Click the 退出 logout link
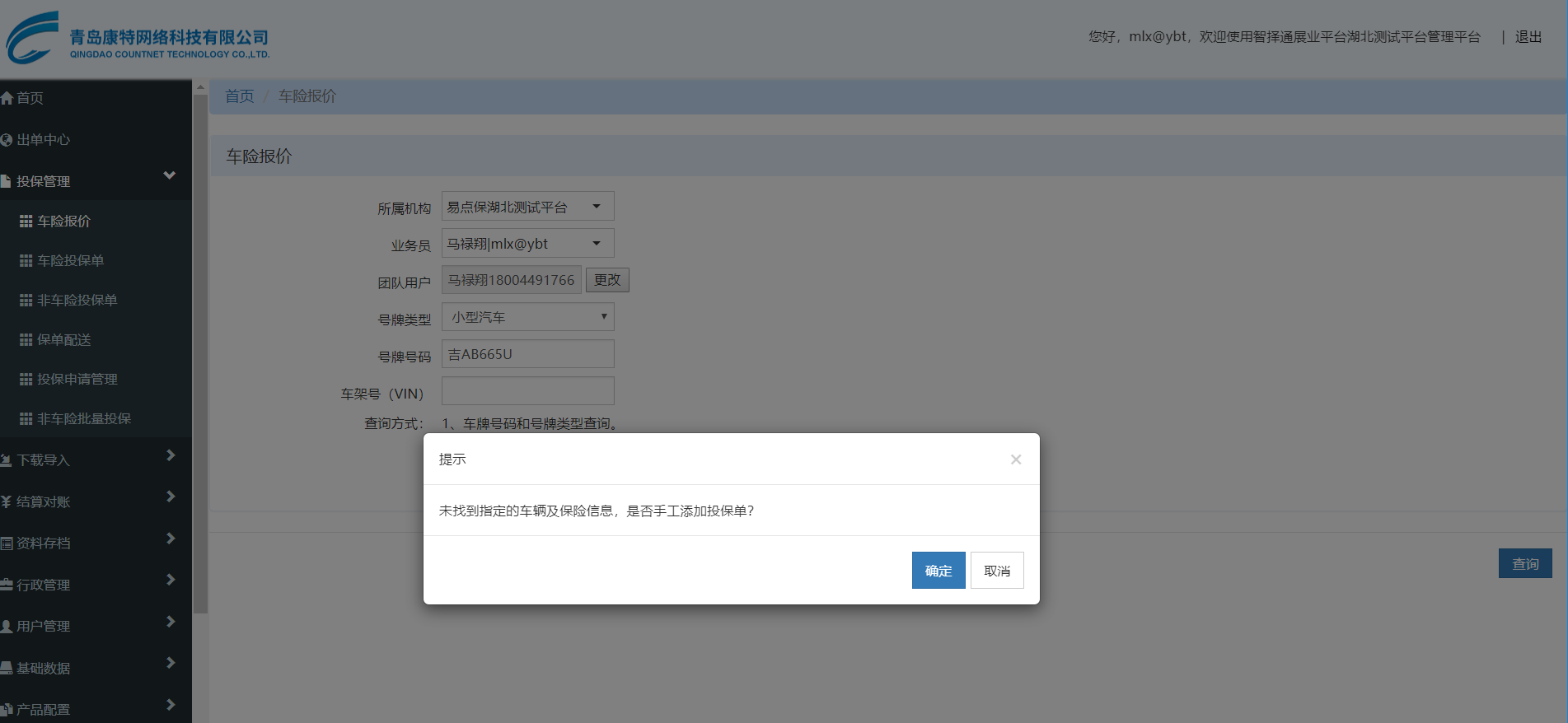 click(1528, 37)
